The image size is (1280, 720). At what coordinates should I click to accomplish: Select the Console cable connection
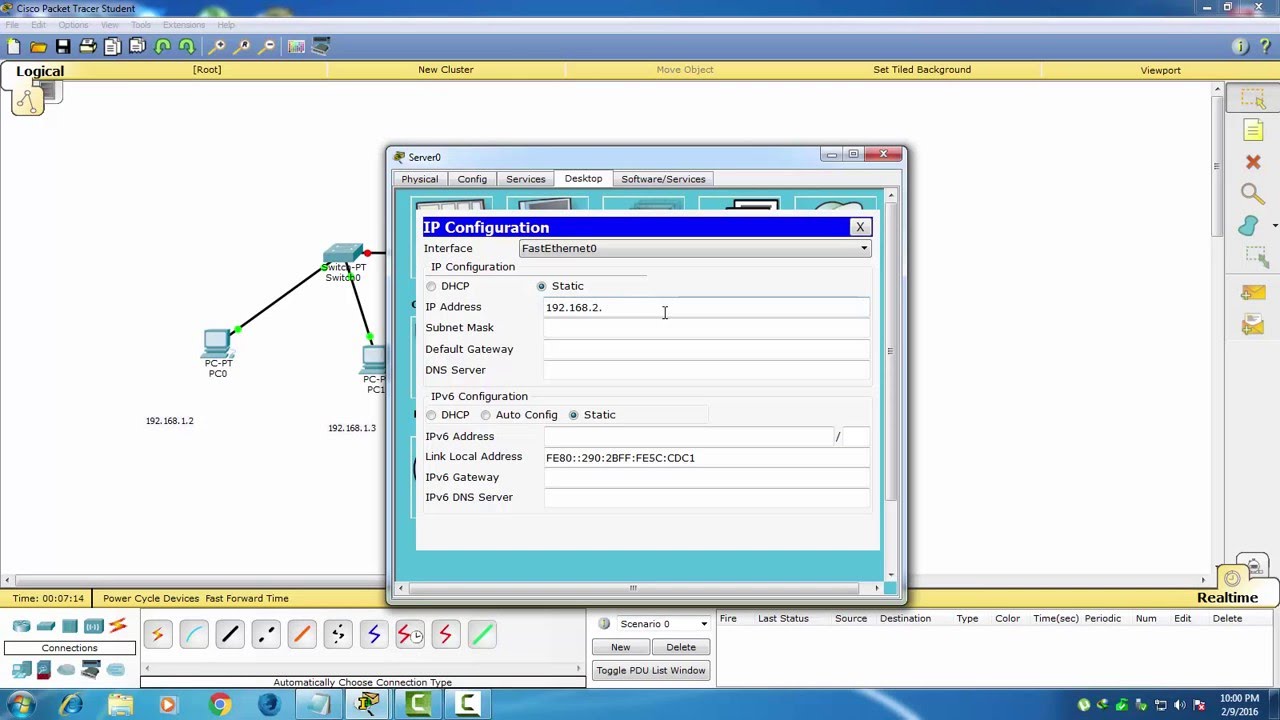[x=194, y=635]
